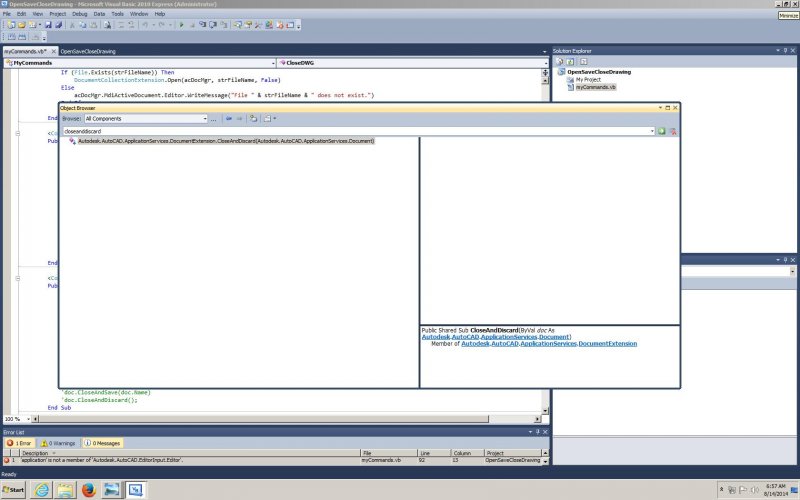Click the Clear Search icon in Object Browser
Image resolution: width=800 pixels, height=500 pixels.
click(673, 131)
